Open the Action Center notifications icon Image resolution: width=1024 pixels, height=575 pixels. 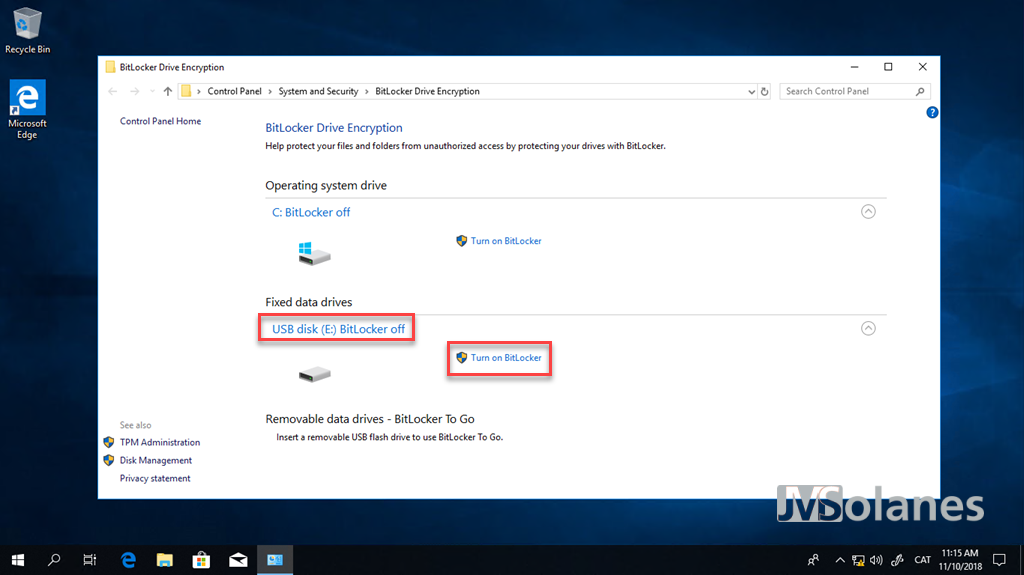click(x=999, y=560)
